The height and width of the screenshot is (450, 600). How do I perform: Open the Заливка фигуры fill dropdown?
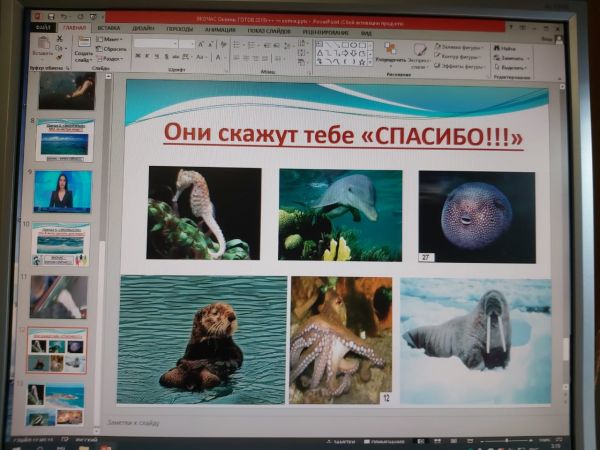[x=462, y=46]
